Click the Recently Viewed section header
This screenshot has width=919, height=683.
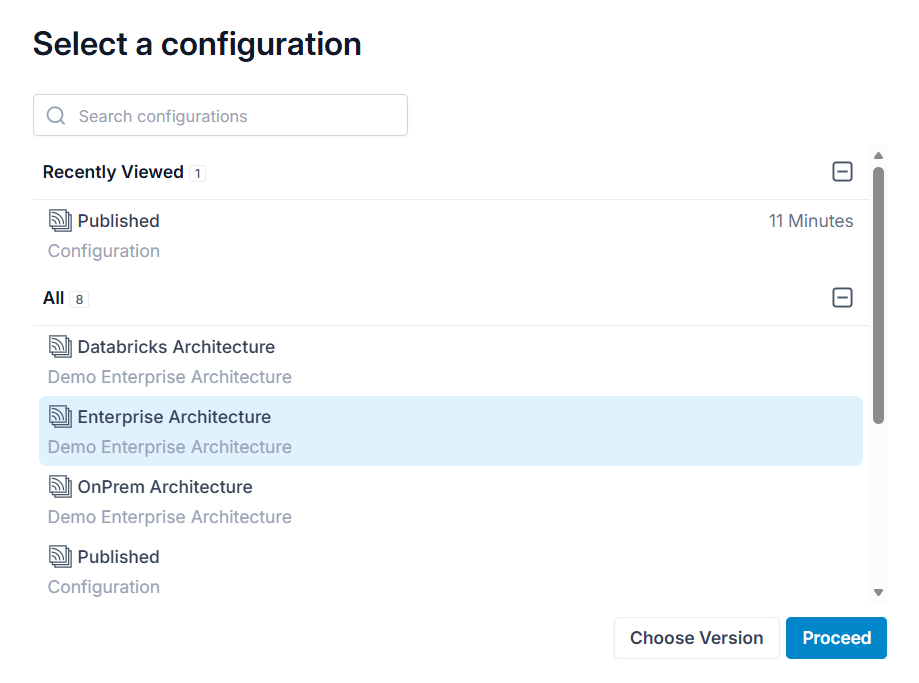tap(113, 172)
